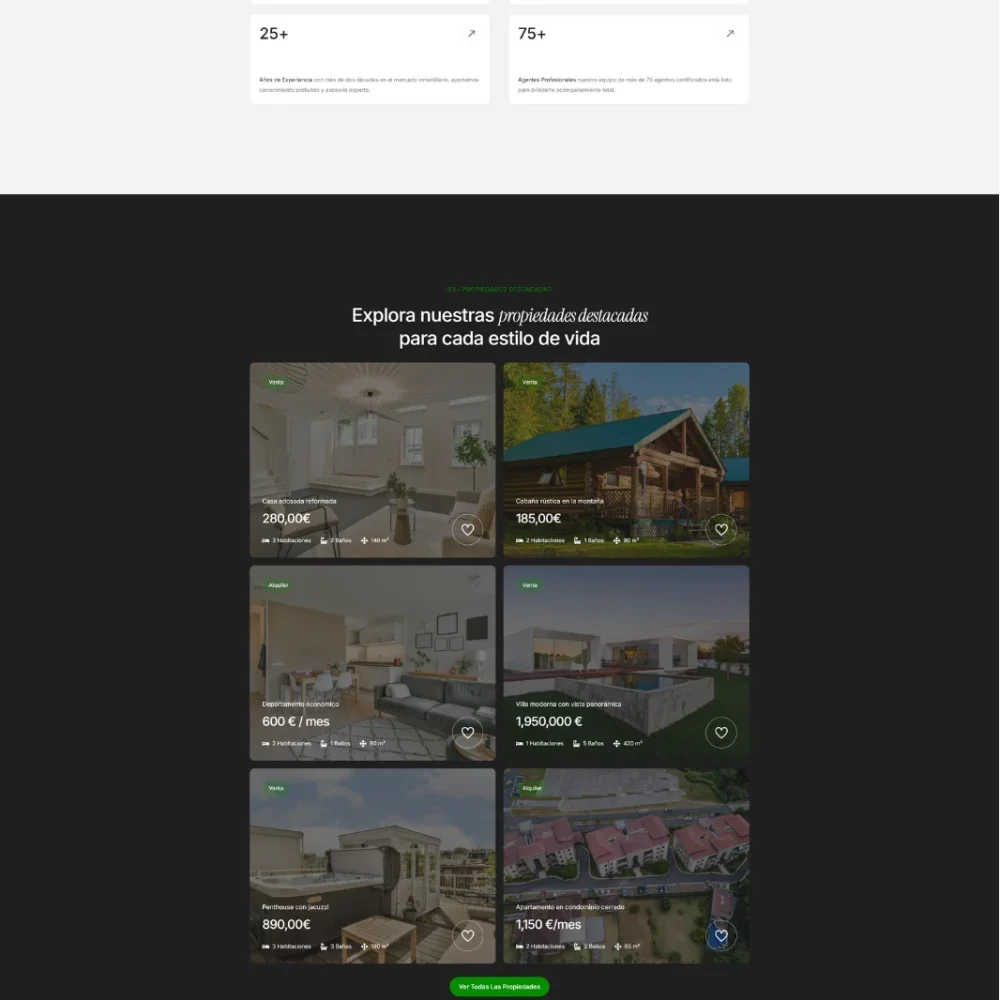Select the 25+ Años de Experiencia card
The image size is (1000, 1000).
coord(370,60)
